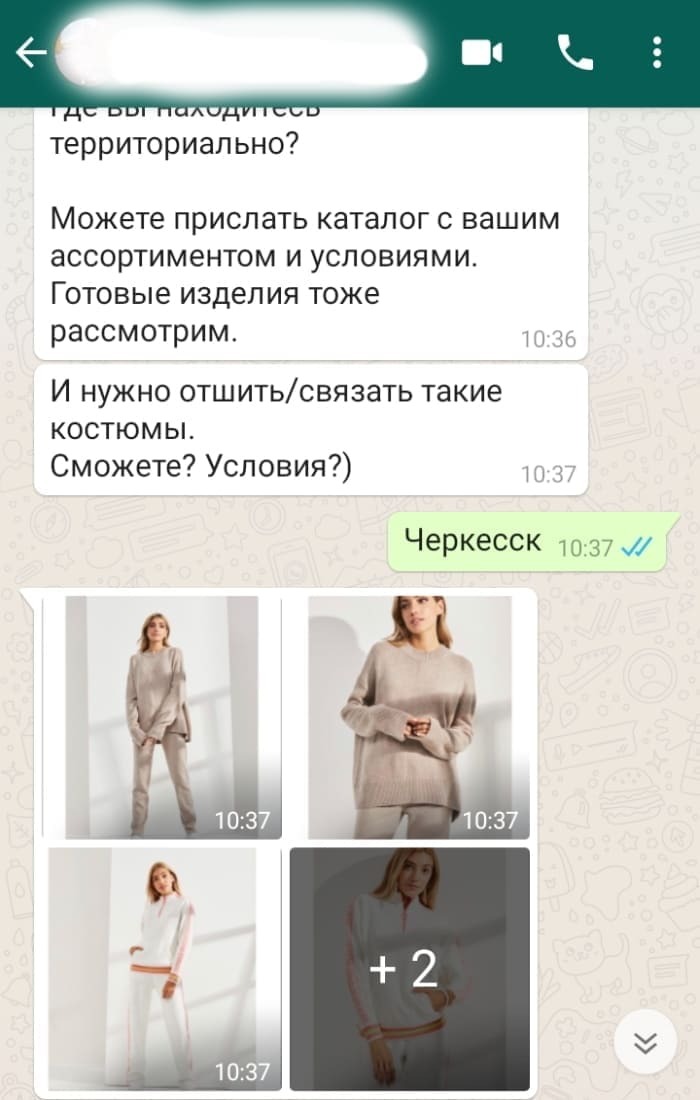Open the three-dot more options menu
700x1100 pixels.
tap(657, 53)
